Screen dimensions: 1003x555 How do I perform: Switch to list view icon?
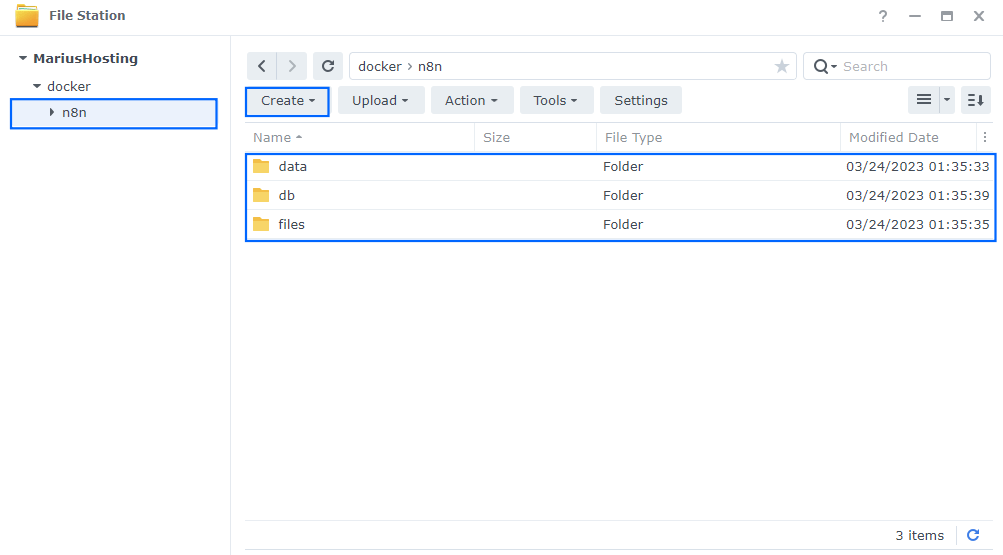pos(924,100)
